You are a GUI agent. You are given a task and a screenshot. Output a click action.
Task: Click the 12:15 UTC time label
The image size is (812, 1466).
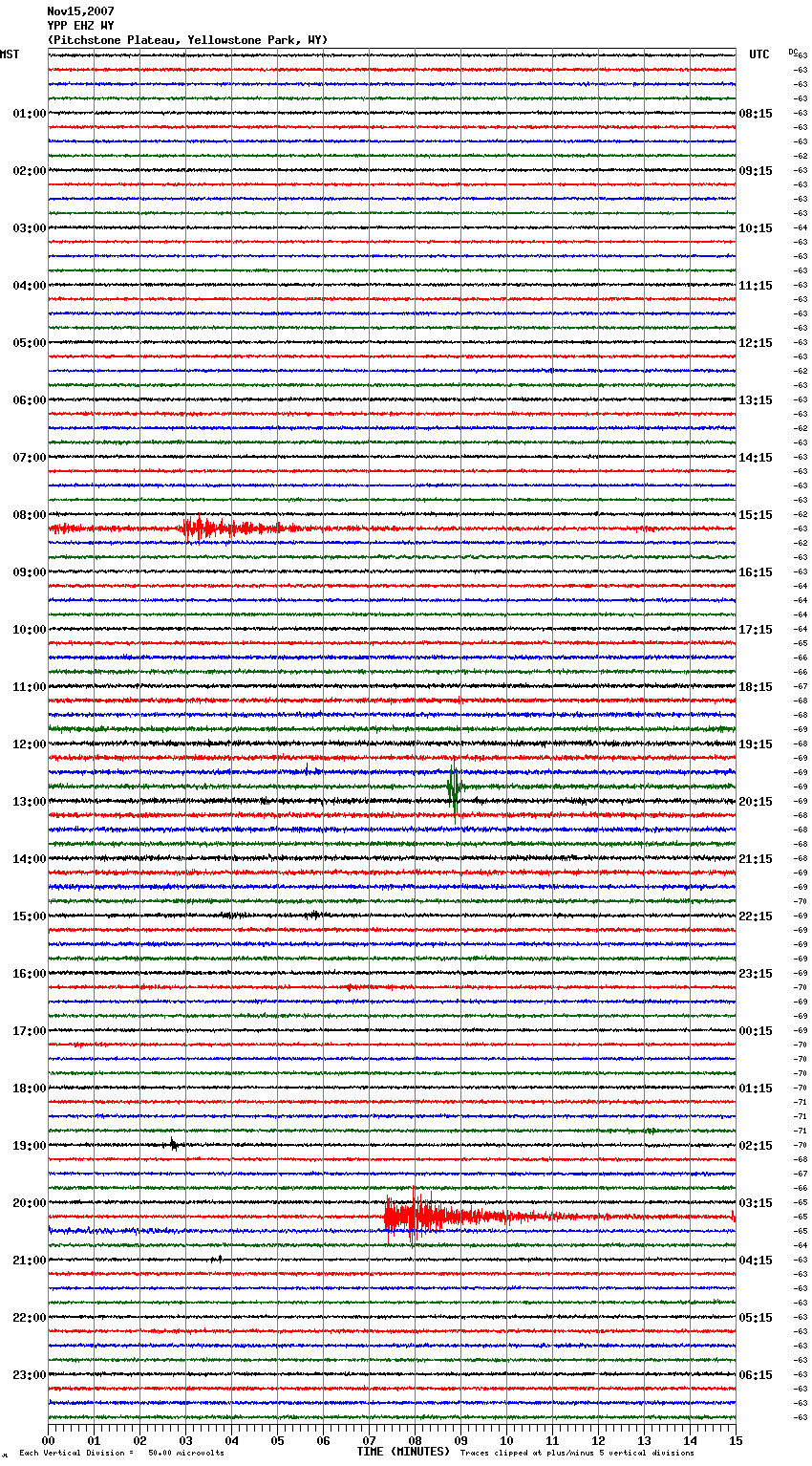pyautogui.click(x=756, y=343)
